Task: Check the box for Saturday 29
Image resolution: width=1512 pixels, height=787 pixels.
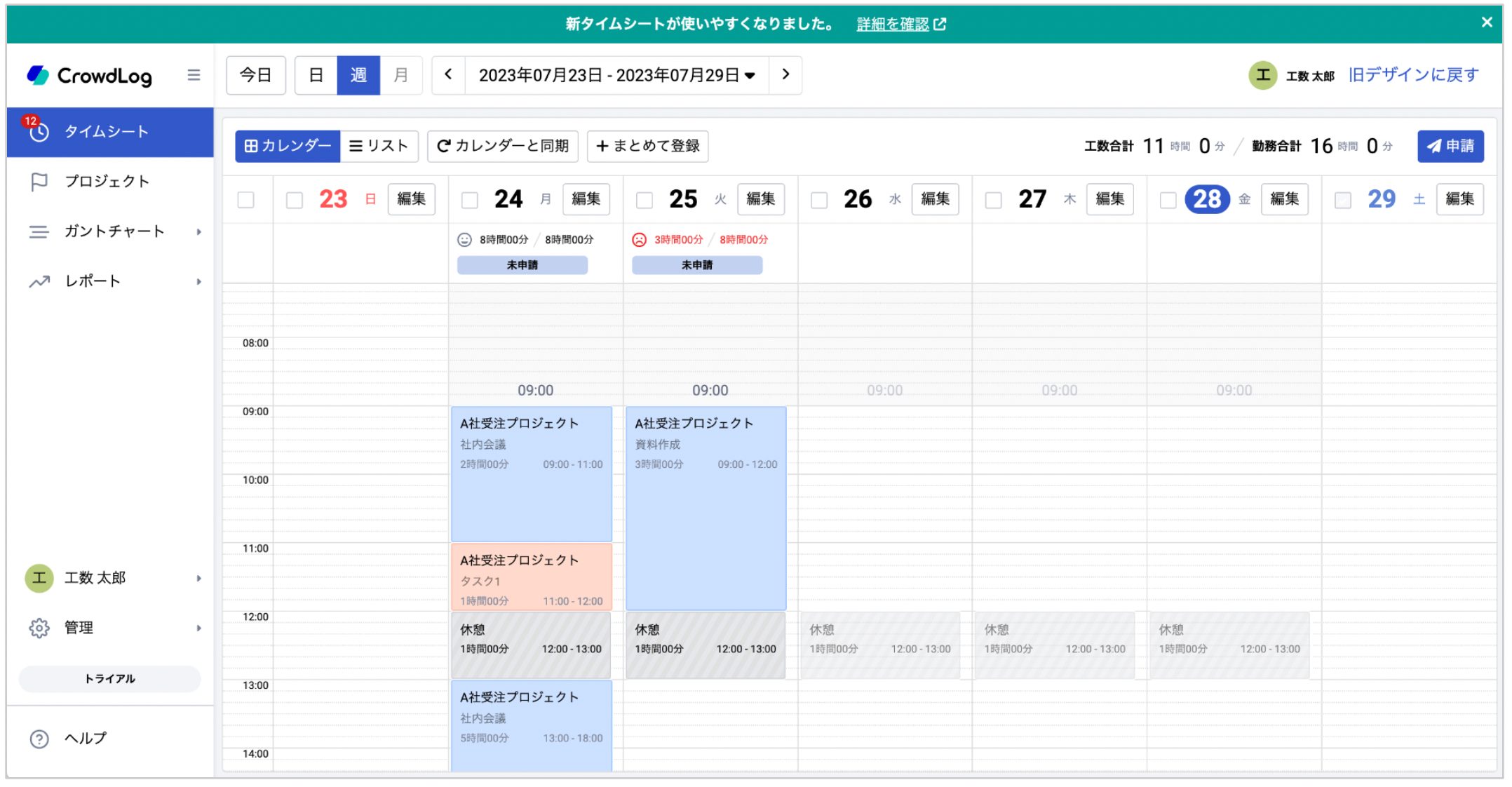Action: tap(1342, 200)
